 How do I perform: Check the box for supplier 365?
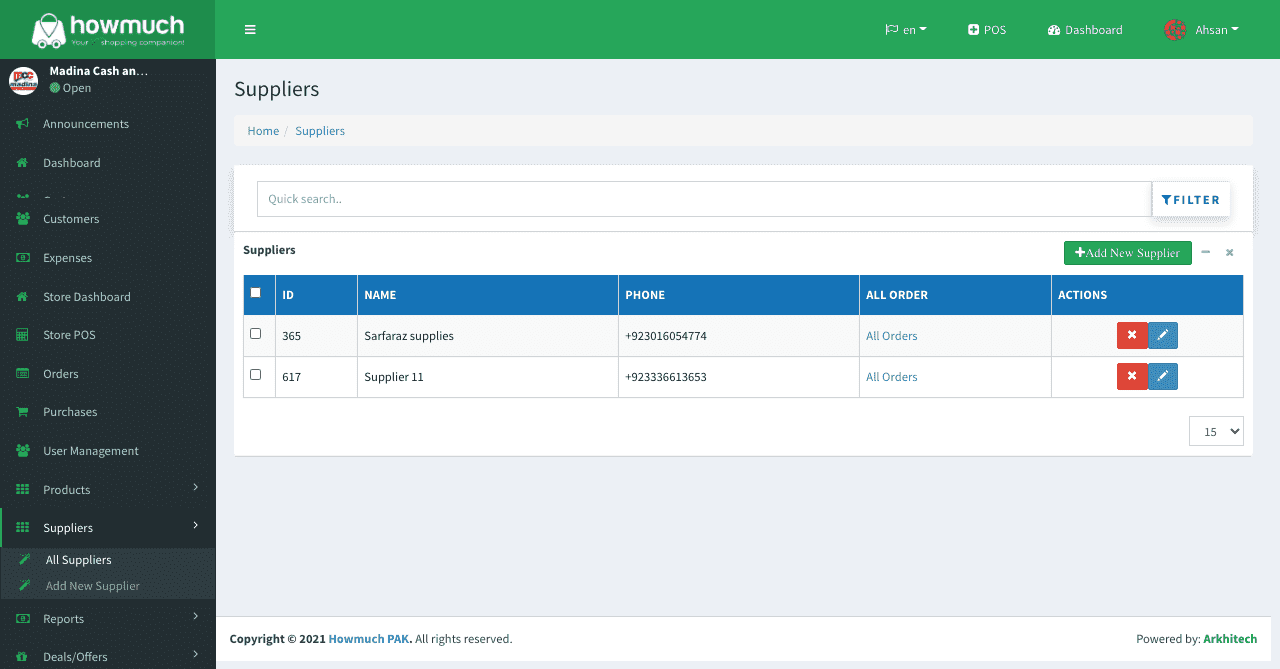[x=255, y=334]
